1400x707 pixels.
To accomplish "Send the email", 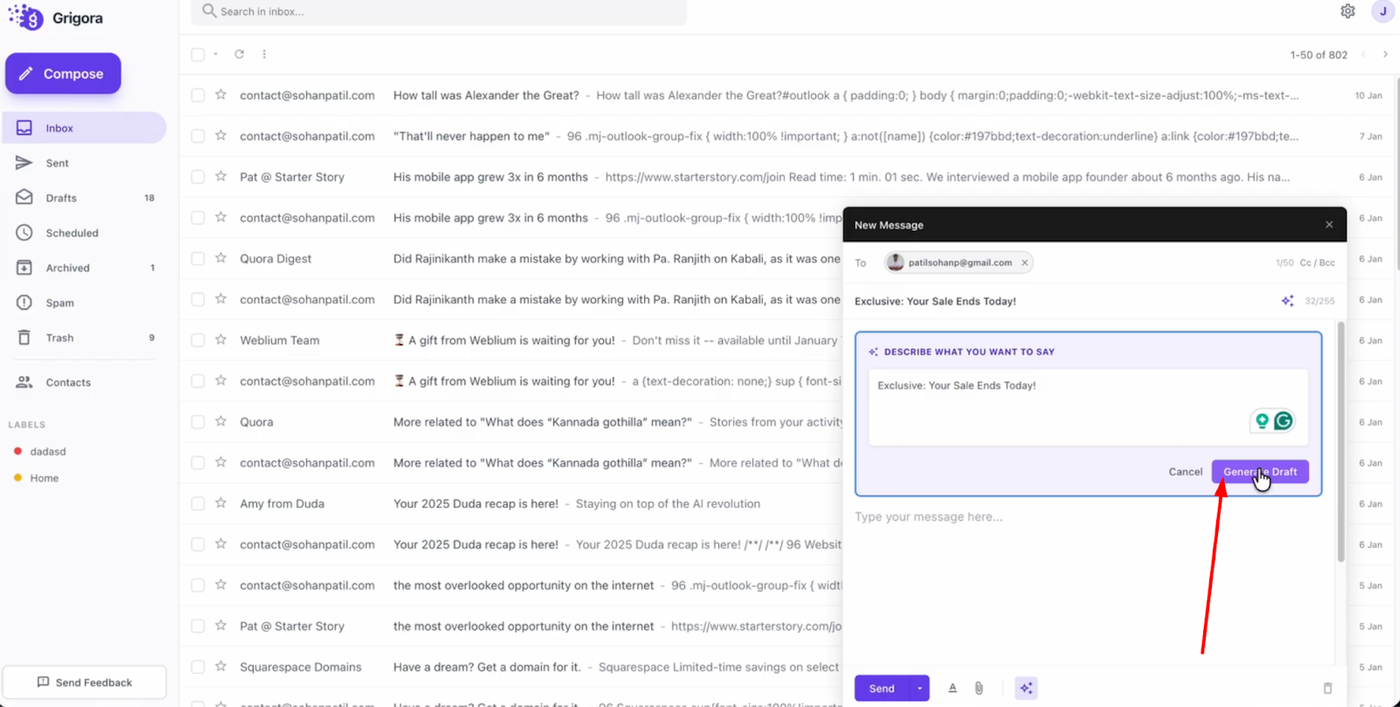I will (882, 688).
